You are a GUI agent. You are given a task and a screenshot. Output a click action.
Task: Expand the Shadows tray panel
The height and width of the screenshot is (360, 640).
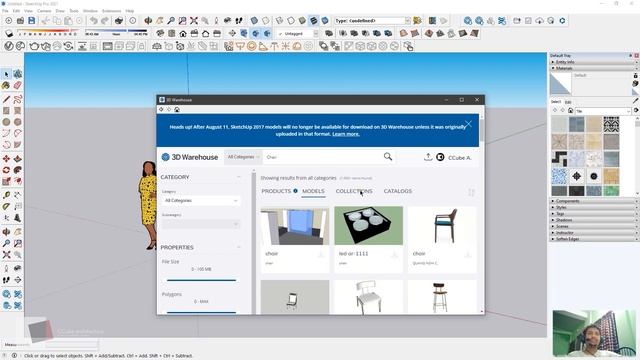[x=593, y=220]
